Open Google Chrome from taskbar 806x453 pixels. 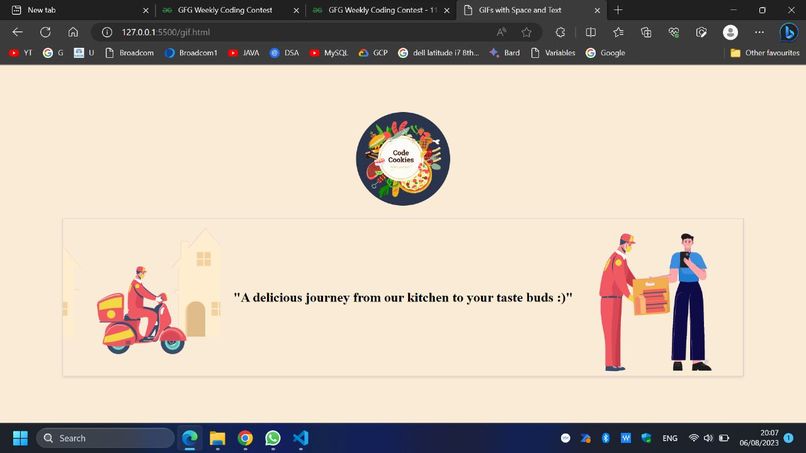tap(245, 438)
